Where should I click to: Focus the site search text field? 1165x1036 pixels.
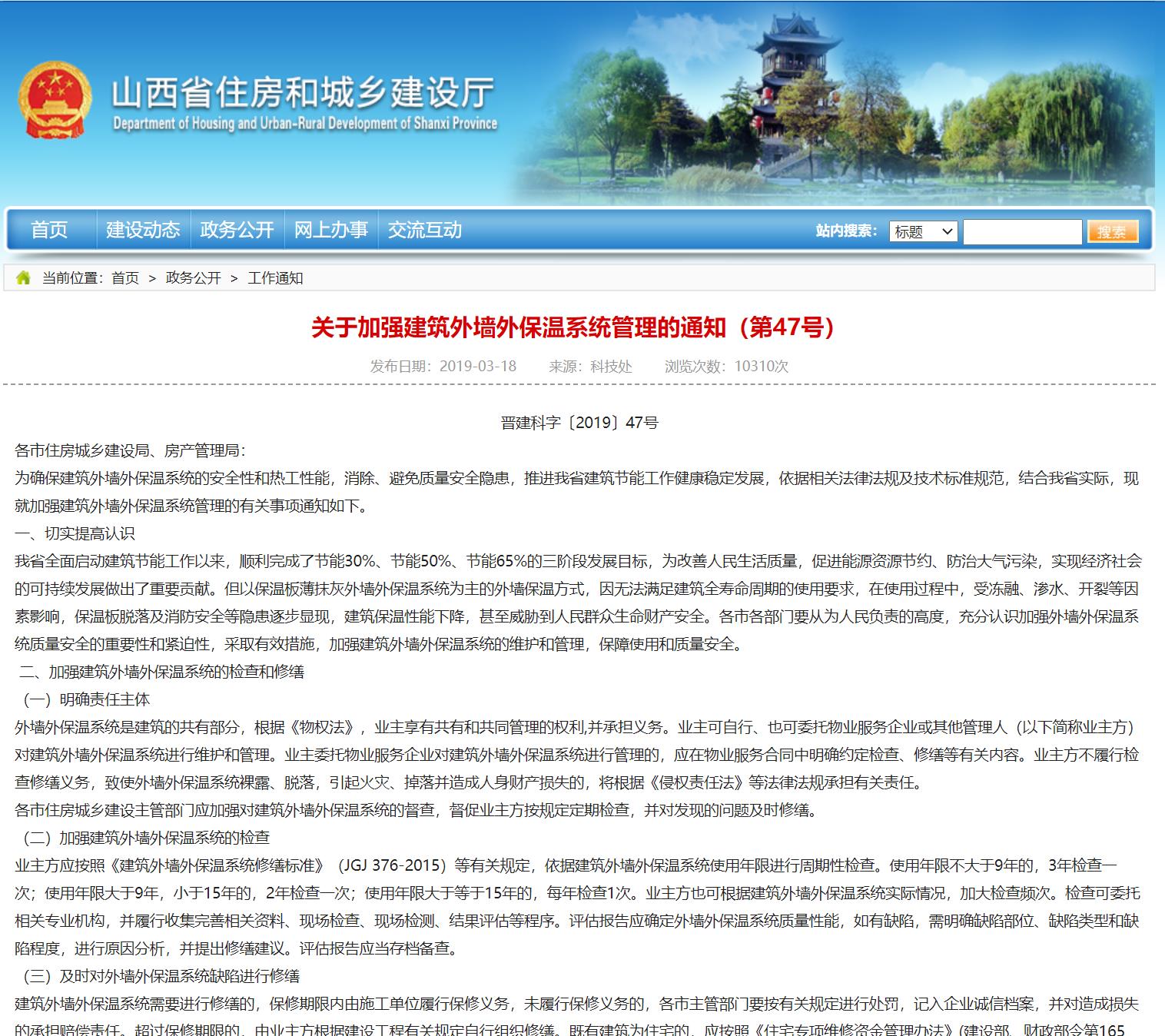1021,231
